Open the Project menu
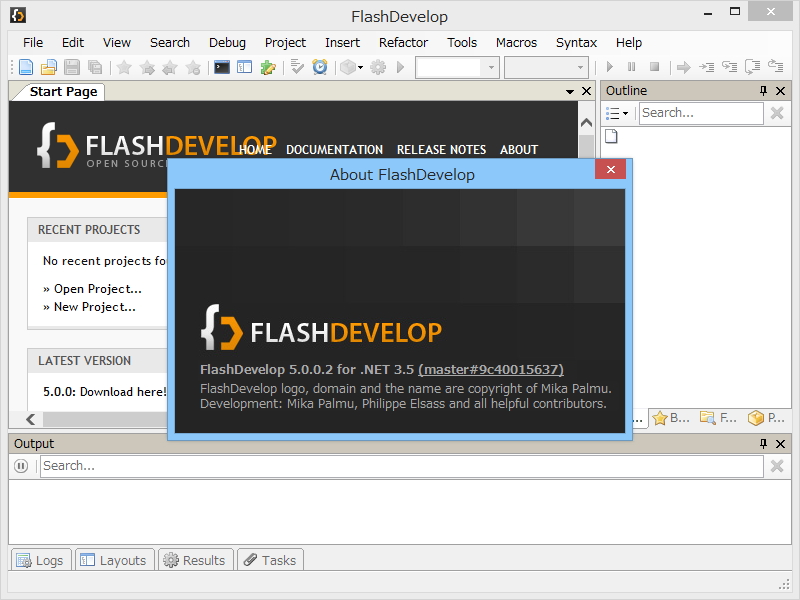Screen dimensions: 800x600 tap(285, 43)
